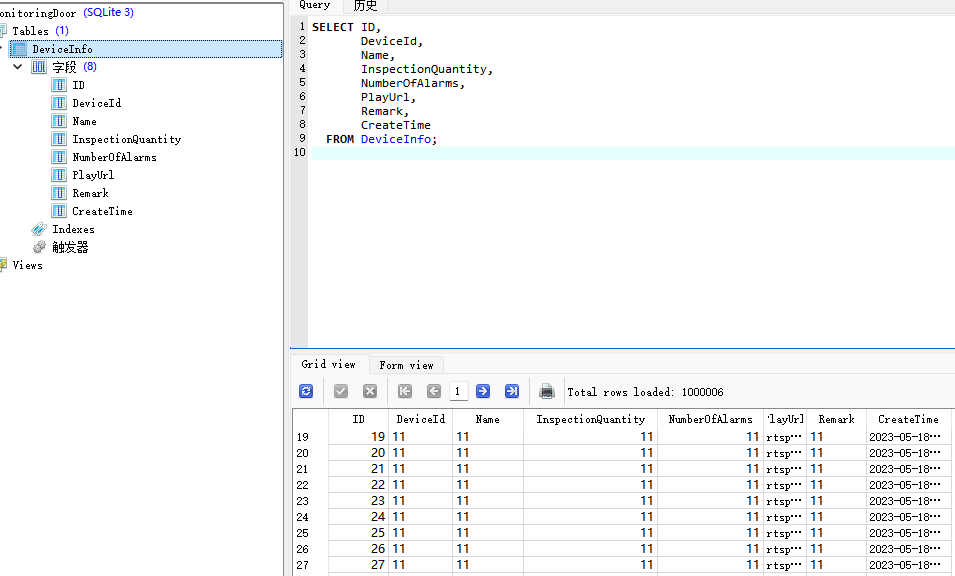This screenshot has width=955, height=576.
Task: Select the DeviceInfo table in the tree
Action: pyautogui.click(x=146, y=49)
